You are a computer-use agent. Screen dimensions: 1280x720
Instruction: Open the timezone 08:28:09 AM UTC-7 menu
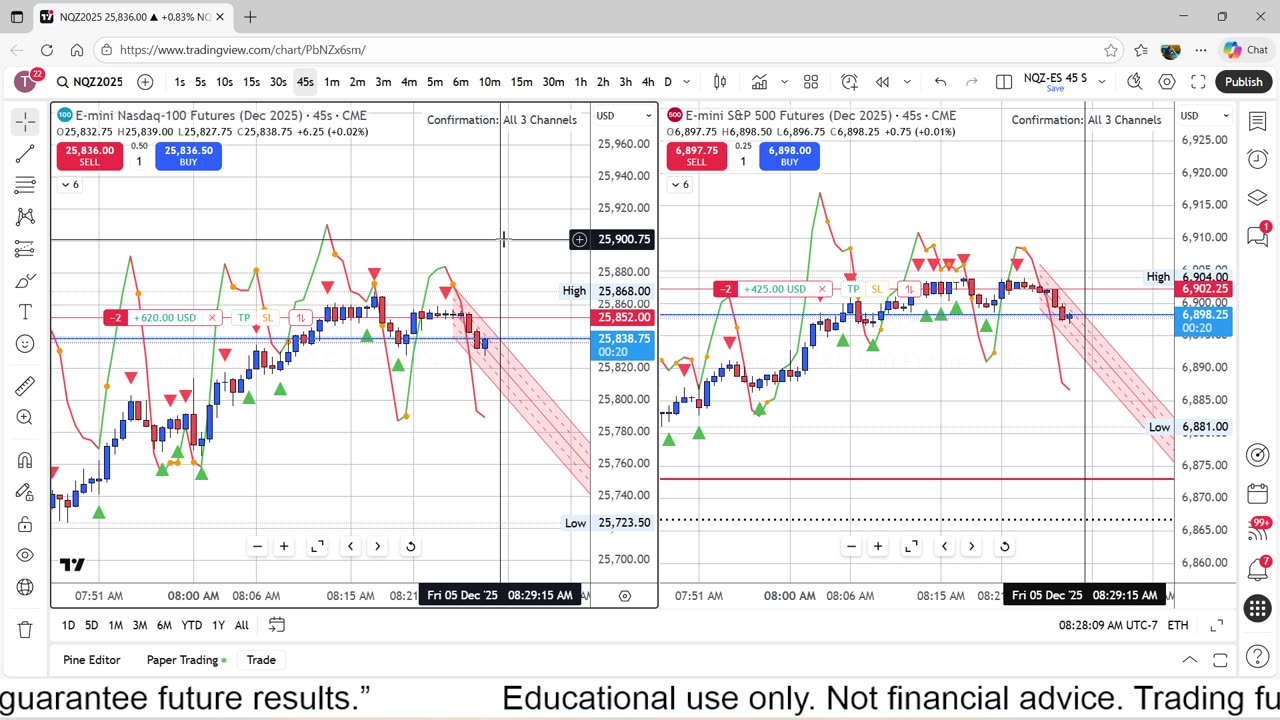(x=1107, y=625)
